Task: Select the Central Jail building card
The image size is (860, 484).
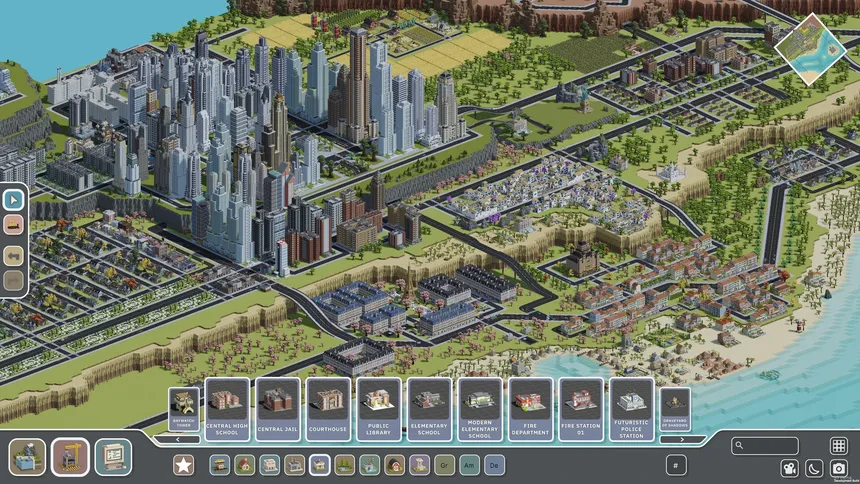Action: coord(278,409)
